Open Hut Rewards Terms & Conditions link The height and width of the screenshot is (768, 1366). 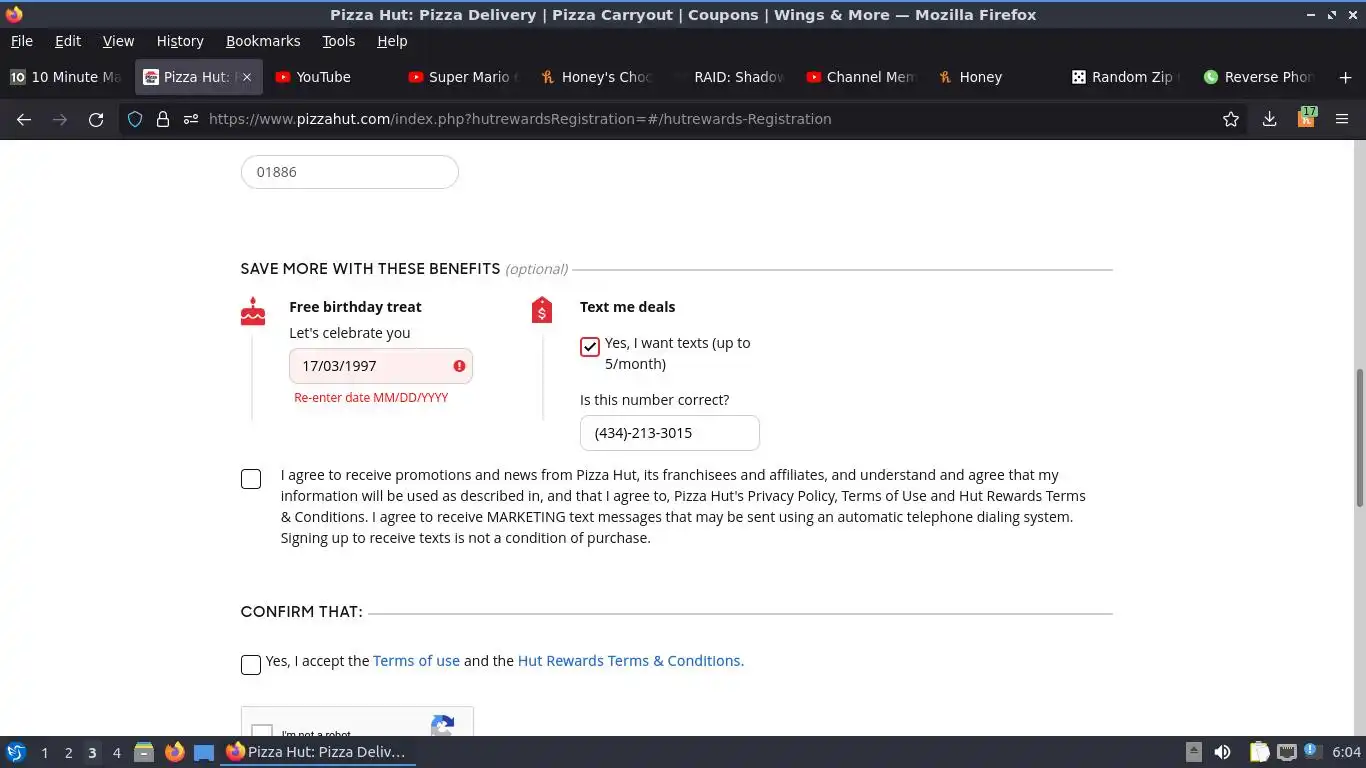point(631,661)
